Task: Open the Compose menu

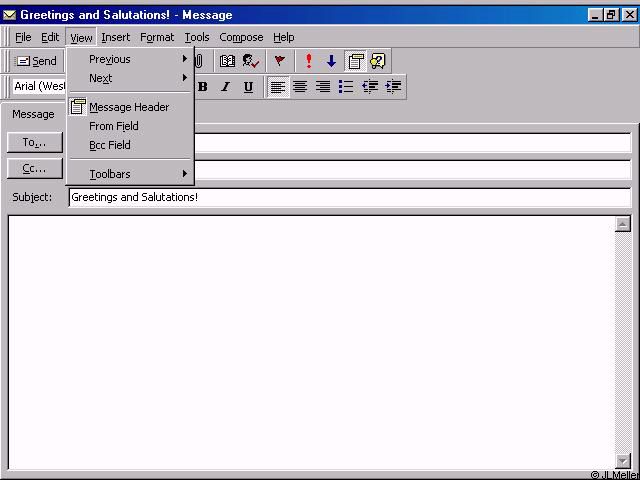Action: tap(241, 38)
